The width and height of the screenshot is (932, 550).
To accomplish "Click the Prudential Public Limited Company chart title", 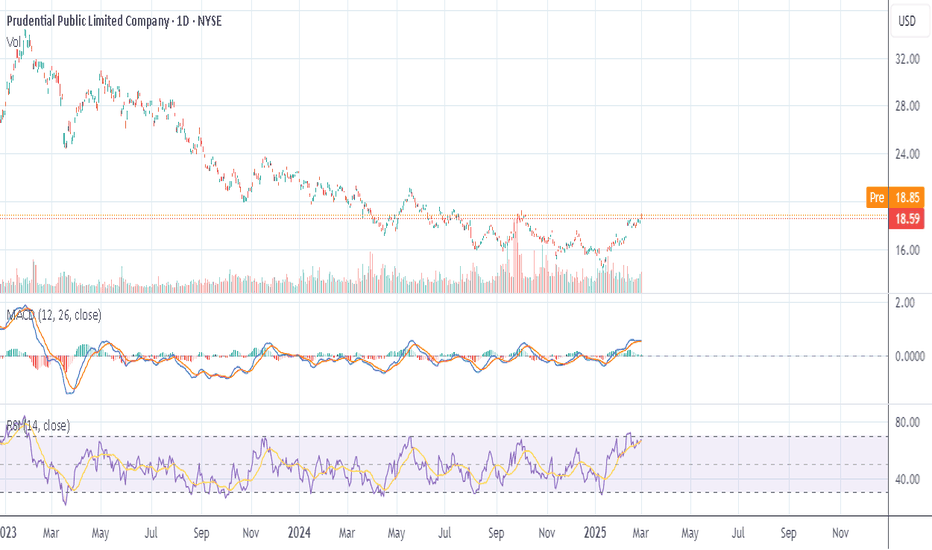I will coord(114,21).
